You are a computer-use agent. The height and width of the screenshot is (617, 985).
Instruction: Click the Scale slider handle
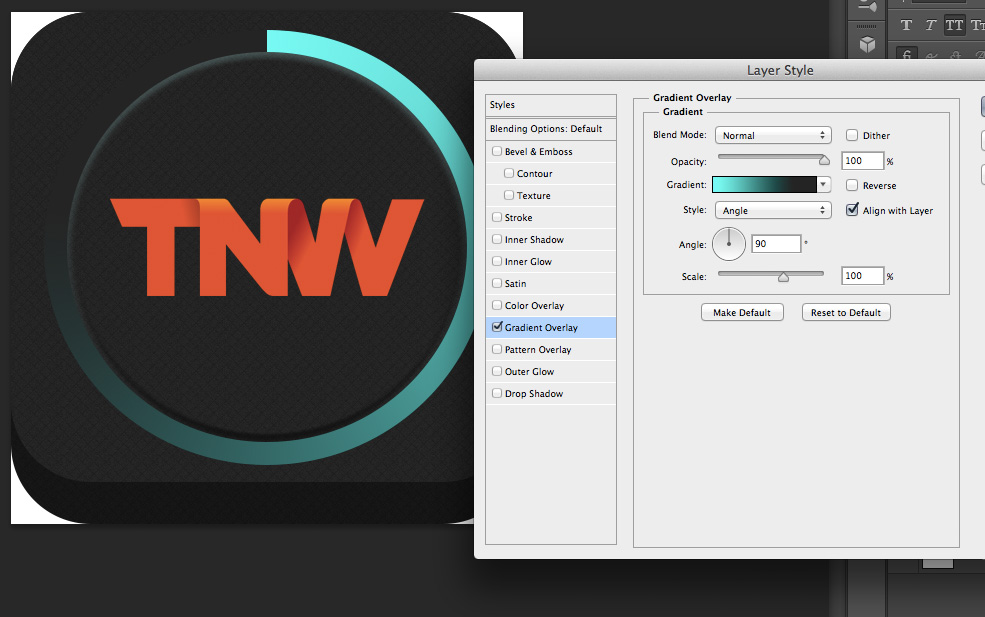783,276
